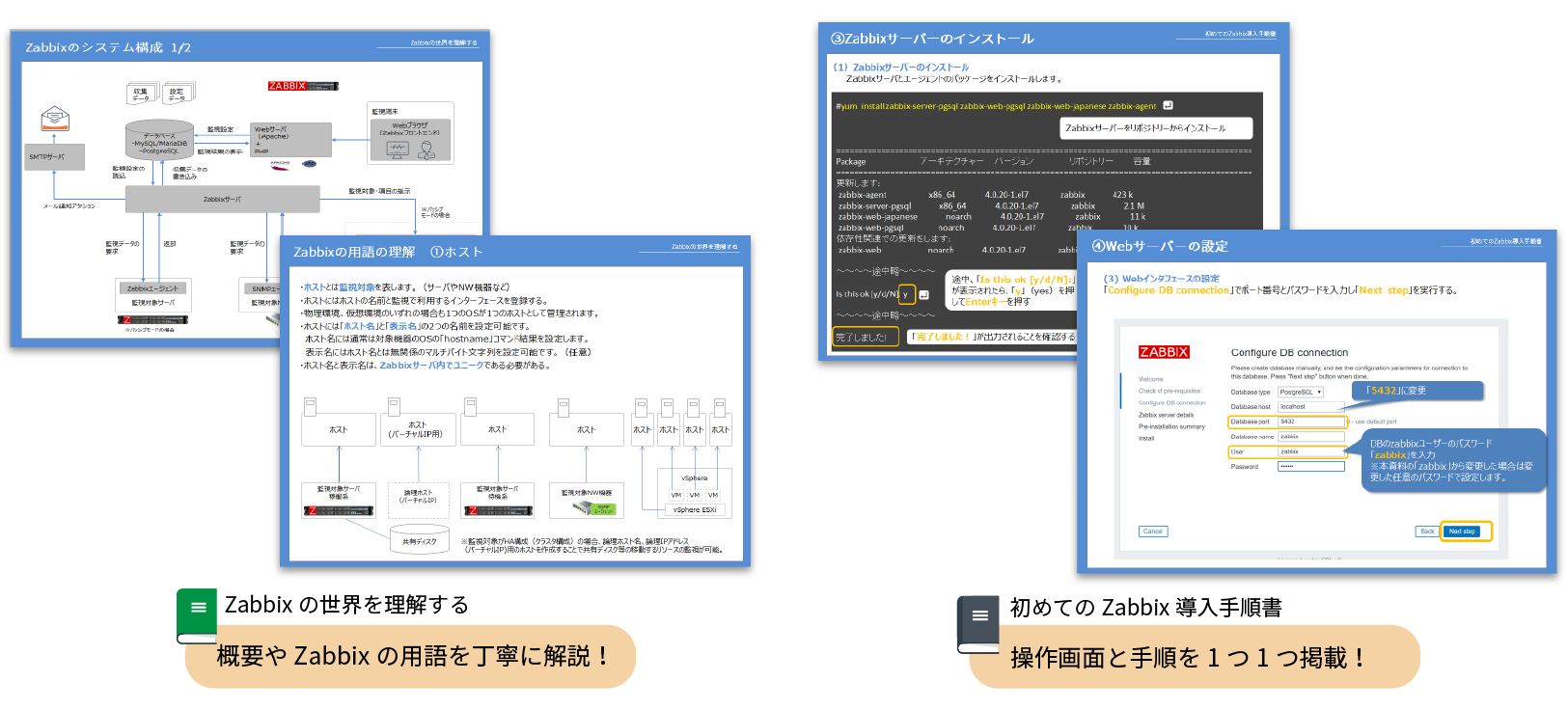
Task: Click the Database port field showing 5432
Action: (1310, 422)
